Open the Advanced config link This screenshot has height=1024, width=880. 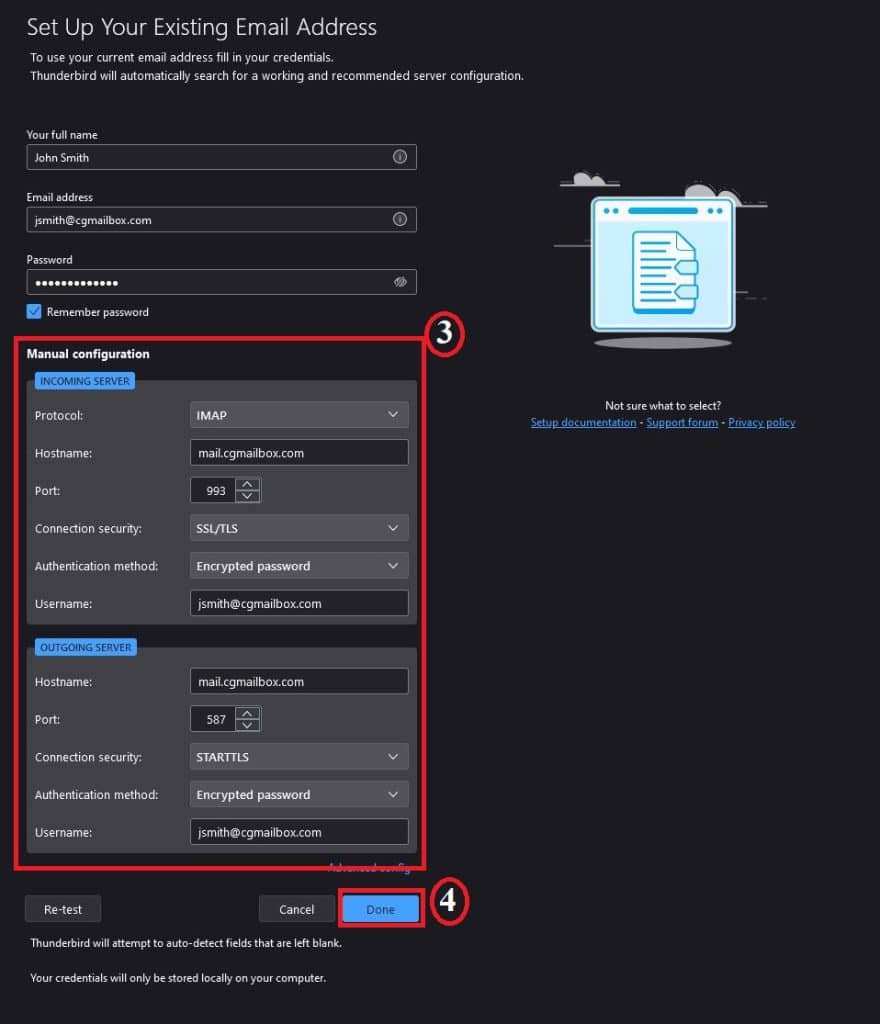coord(370,867)
